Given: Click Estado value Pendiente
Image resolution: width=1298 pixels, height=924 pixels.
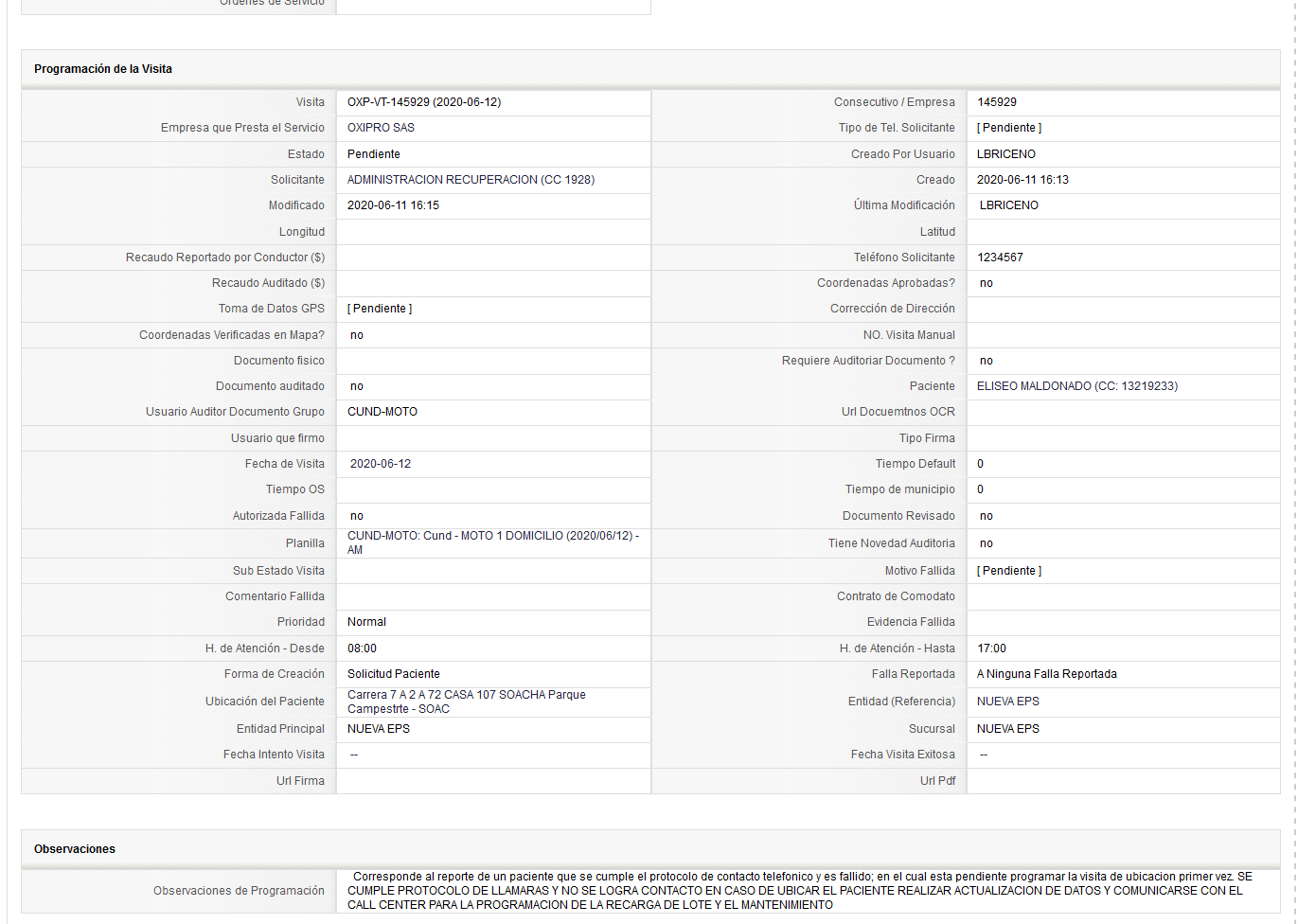Looking at the screenshot, I should 374,154.
